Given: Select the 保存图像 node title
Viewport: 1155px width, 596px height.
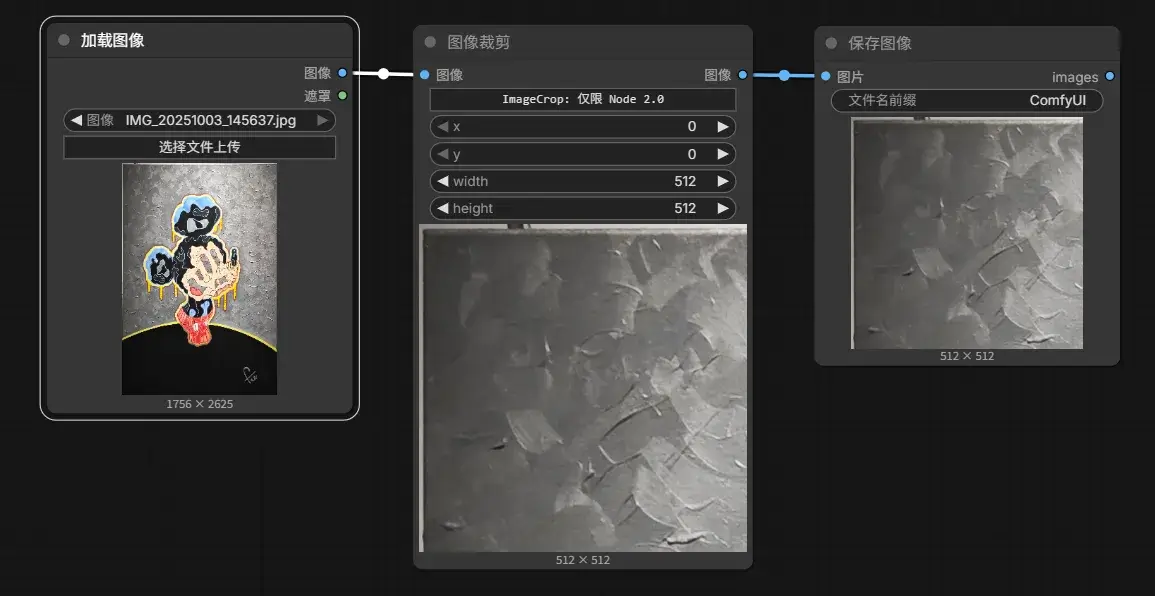Looking at the screenshot, I should pos(880,43).
